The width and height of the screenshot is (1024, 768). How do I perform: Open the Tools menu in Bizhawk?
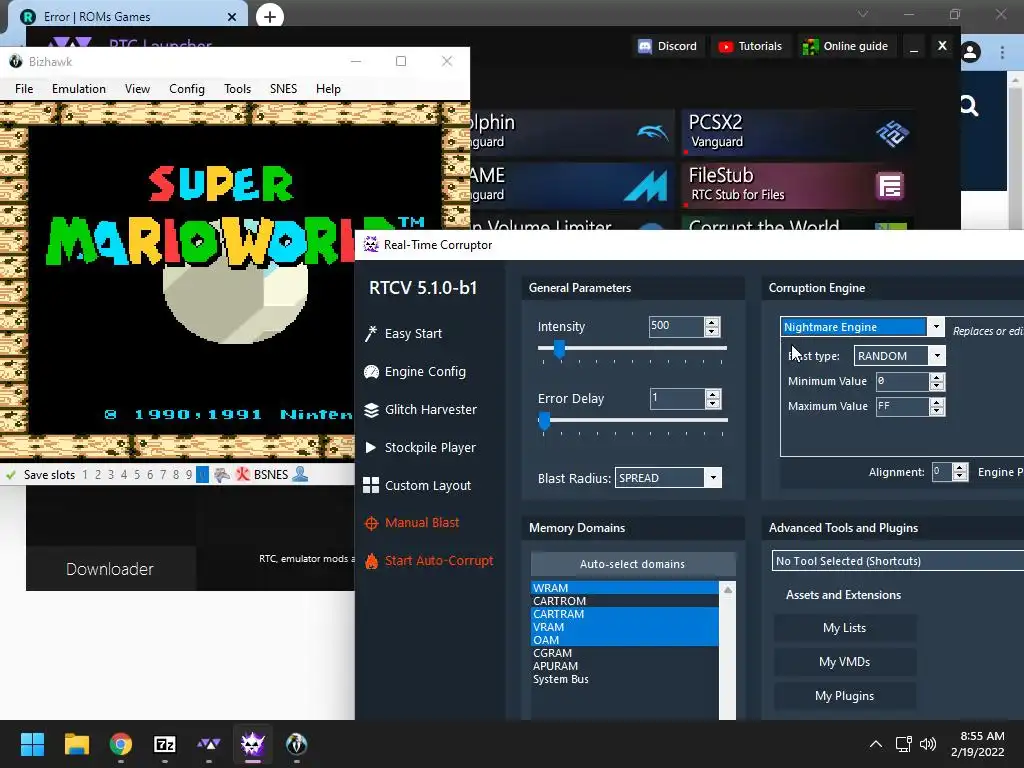tap(237, 89)
